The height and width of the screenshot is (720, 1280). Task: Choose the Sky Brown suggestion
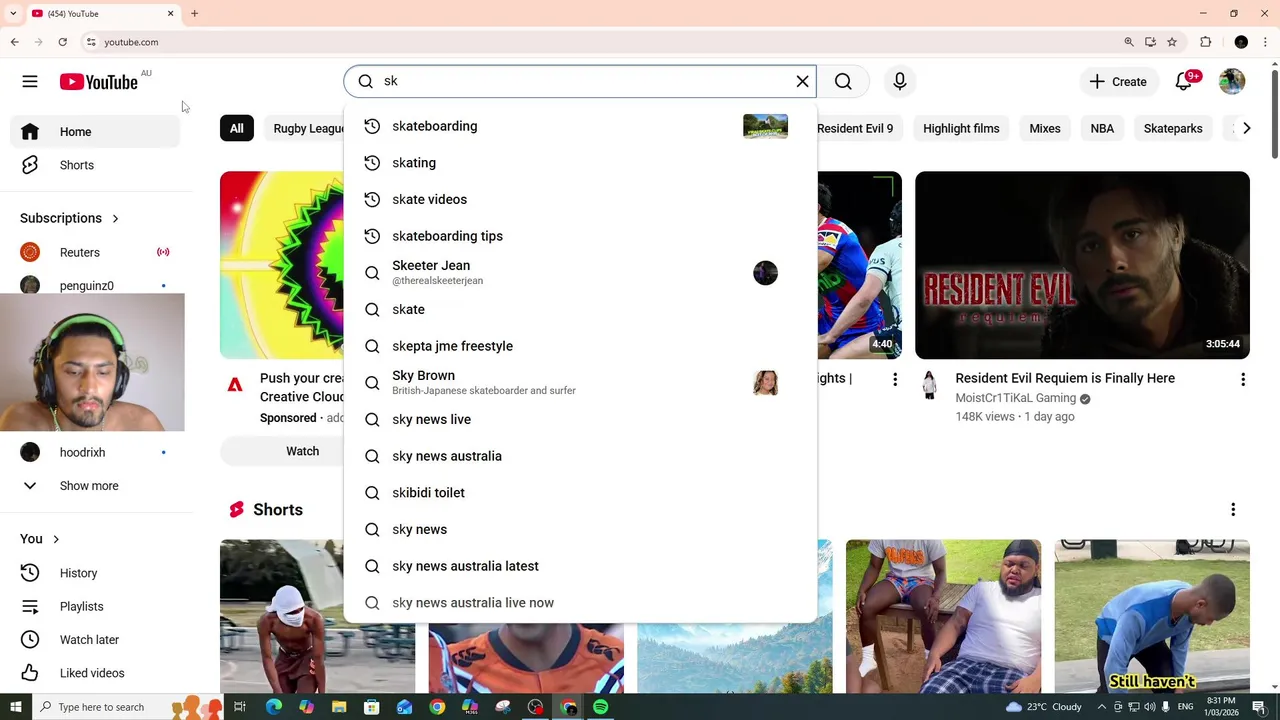click(x=580, y=382)
